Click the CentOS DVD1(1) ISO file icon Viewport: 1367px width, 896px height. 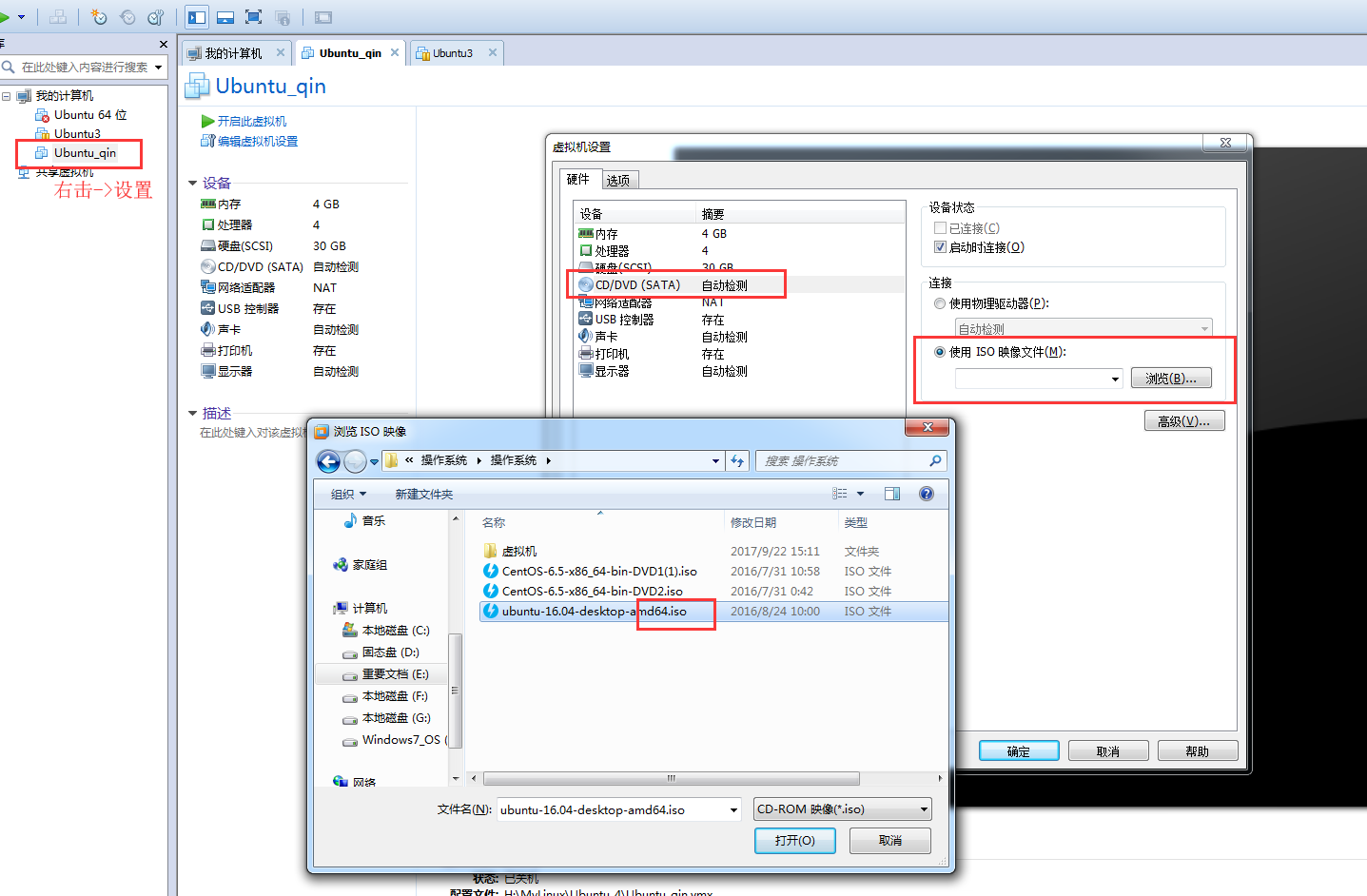click(x=491, y=571)
